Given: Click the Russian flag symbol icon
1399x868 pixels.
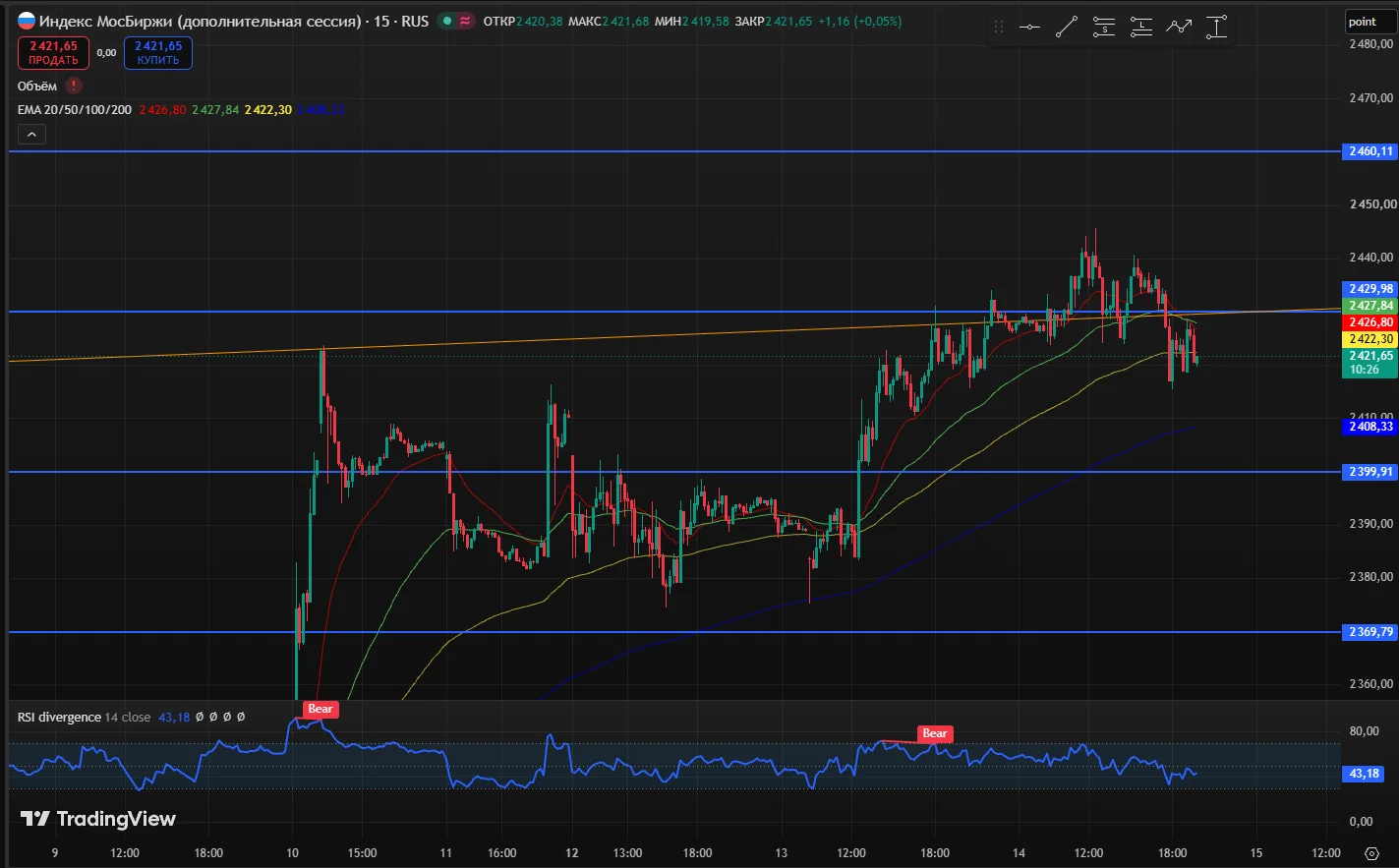Looking at the screenshot, I should pos(27,21).
